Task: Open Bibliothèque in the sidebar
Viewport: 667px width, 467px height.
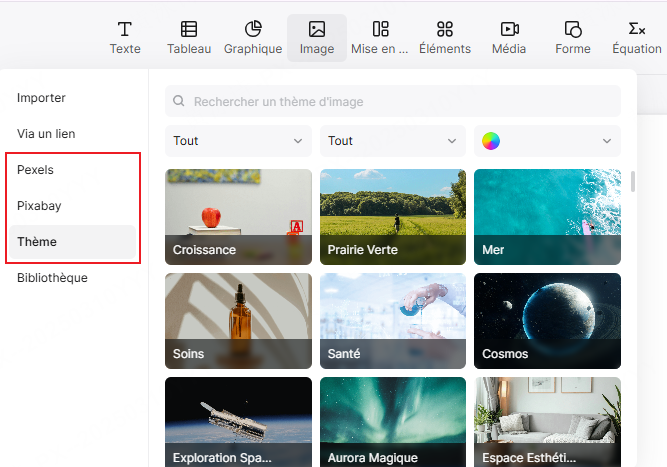Action: click(52, 278)
